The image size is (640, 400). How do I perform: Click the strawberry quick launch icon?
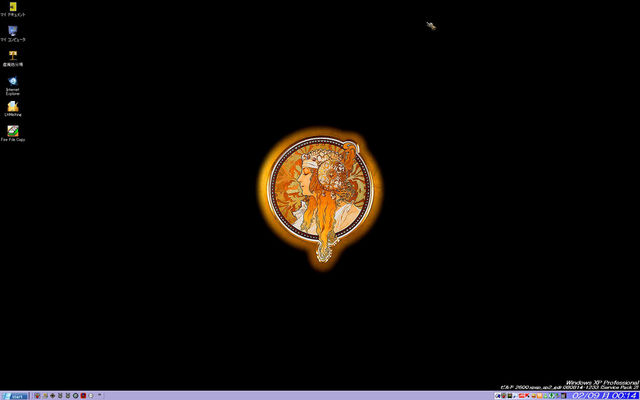pos(37,396)
